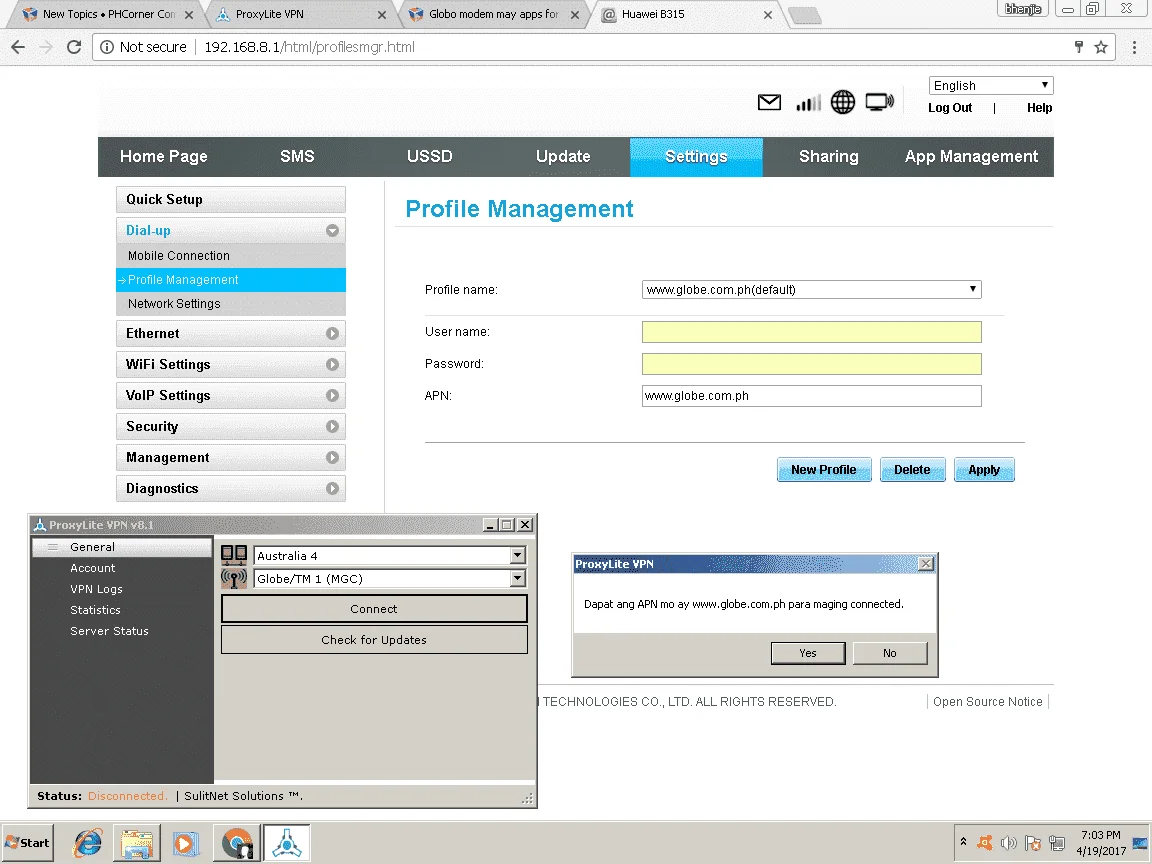Viewport: 1152px width, 864px height.
Task: Click the WiFi device monitor icon
Action: (x=879, y=102)
